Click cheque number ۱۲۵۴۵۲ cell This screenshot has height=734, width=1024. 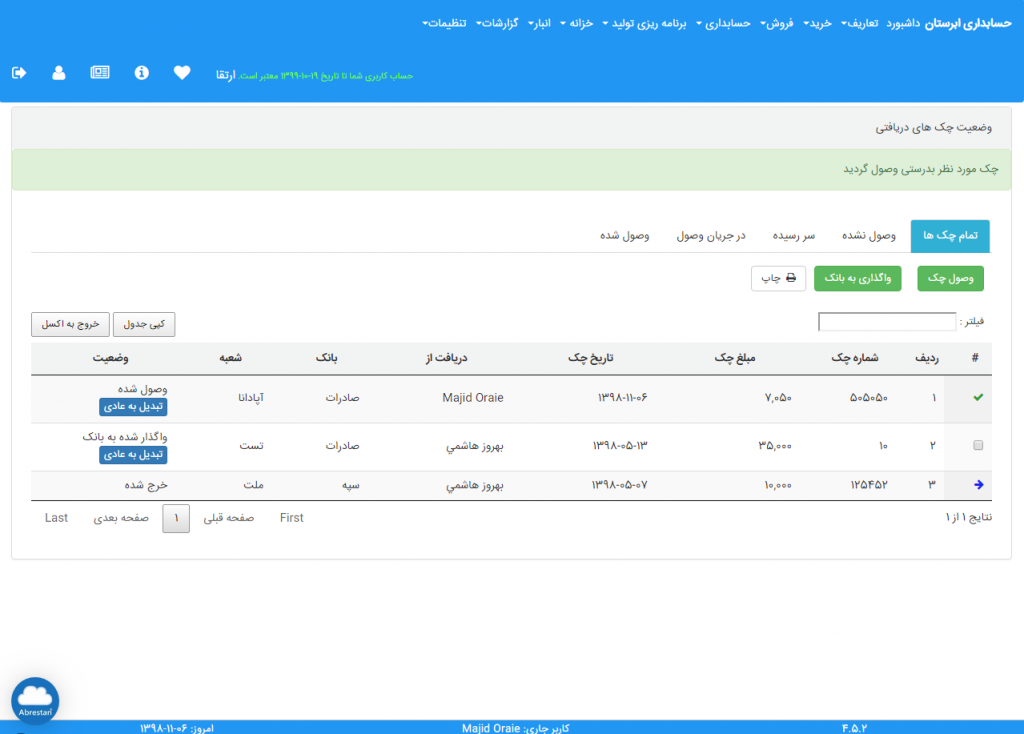click(x=869, y=485)
